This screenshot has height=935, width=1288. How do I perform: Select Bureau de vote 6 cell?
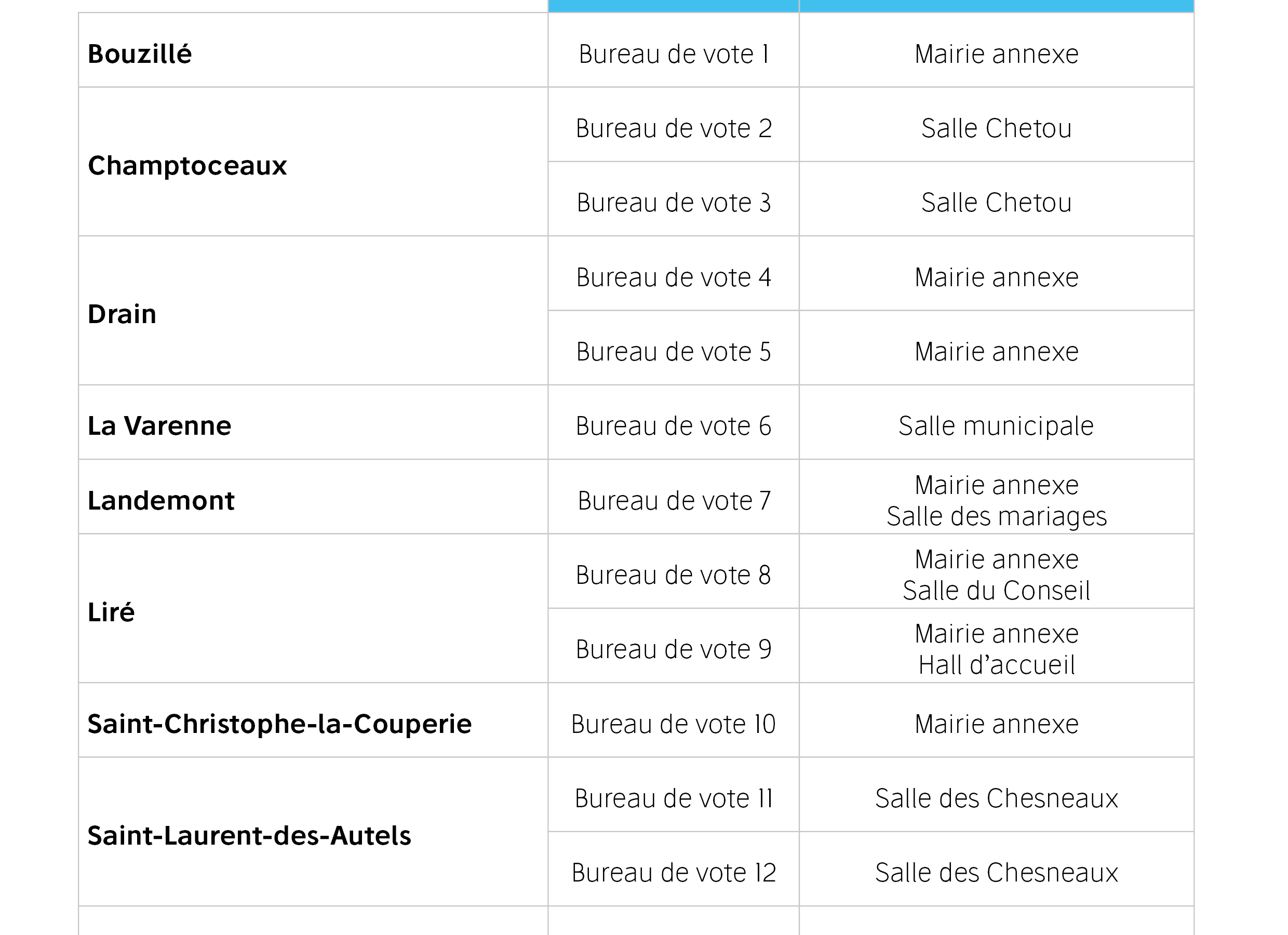674,426
